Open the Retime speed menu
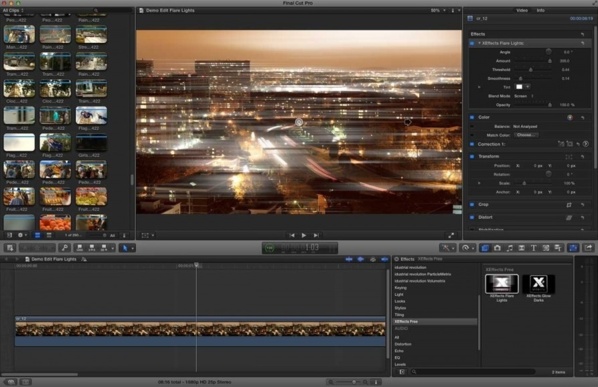Viewport: 598px width, 387px height. [x=467, y=248]
